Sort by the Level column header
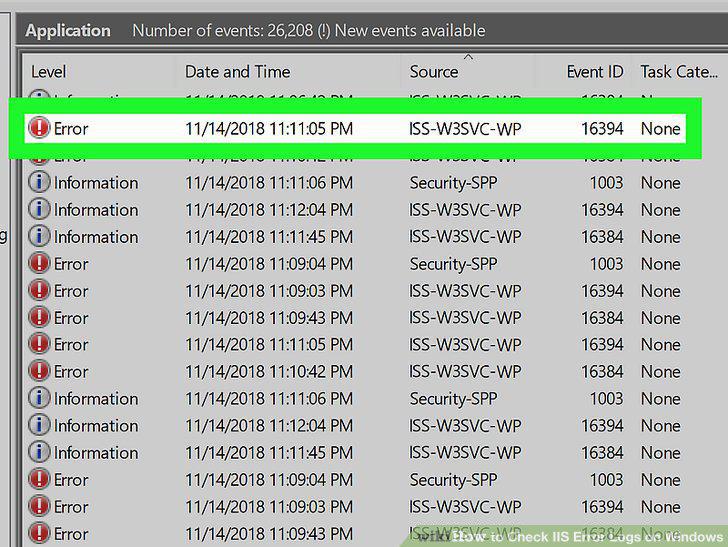 [49, 72]
